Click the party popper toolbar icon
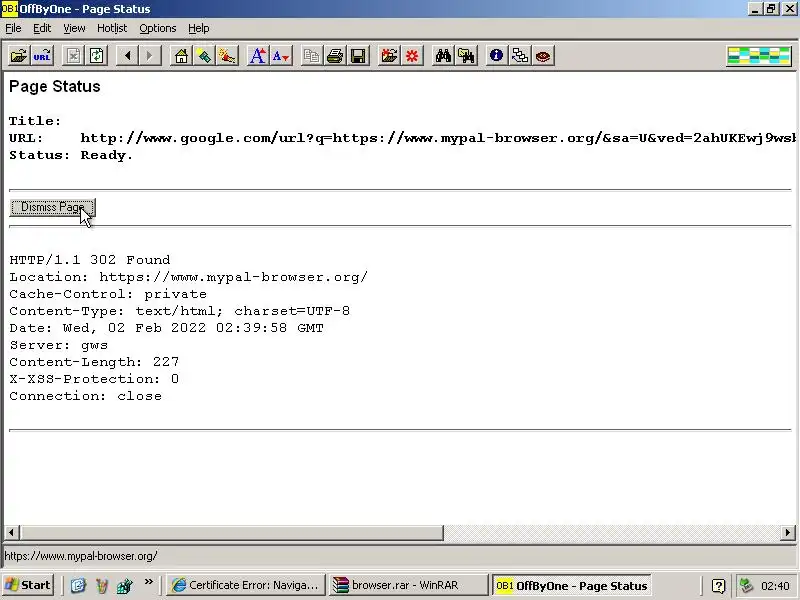This screenshot has width=800, height=600. coord(227,56)
